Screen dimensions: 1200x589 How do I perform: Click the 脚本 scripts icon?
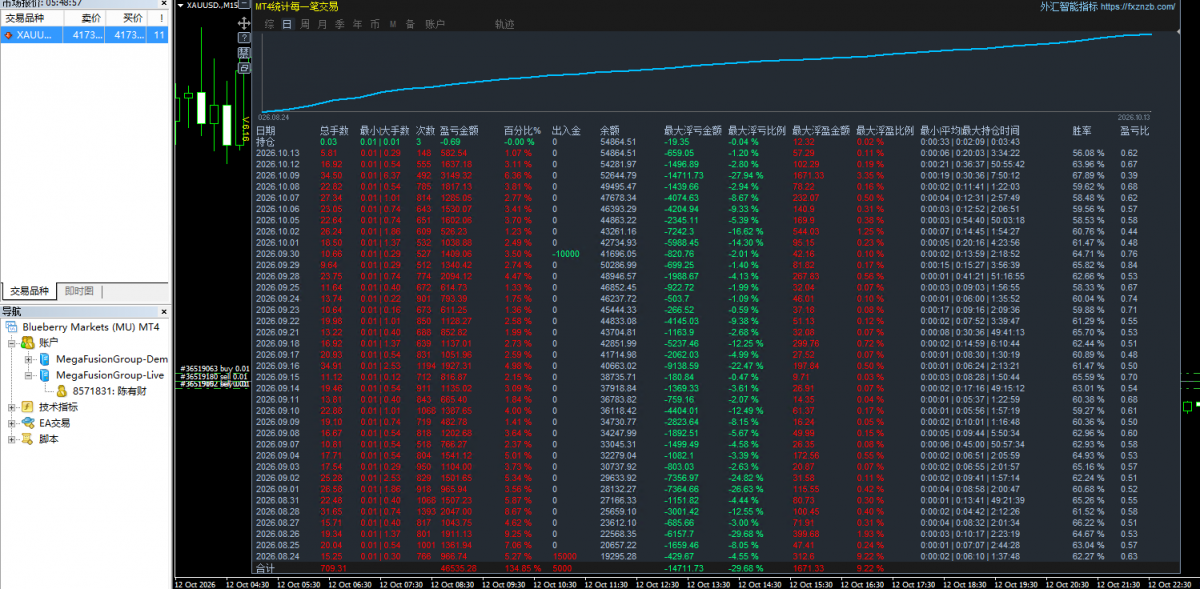point(28,439)
